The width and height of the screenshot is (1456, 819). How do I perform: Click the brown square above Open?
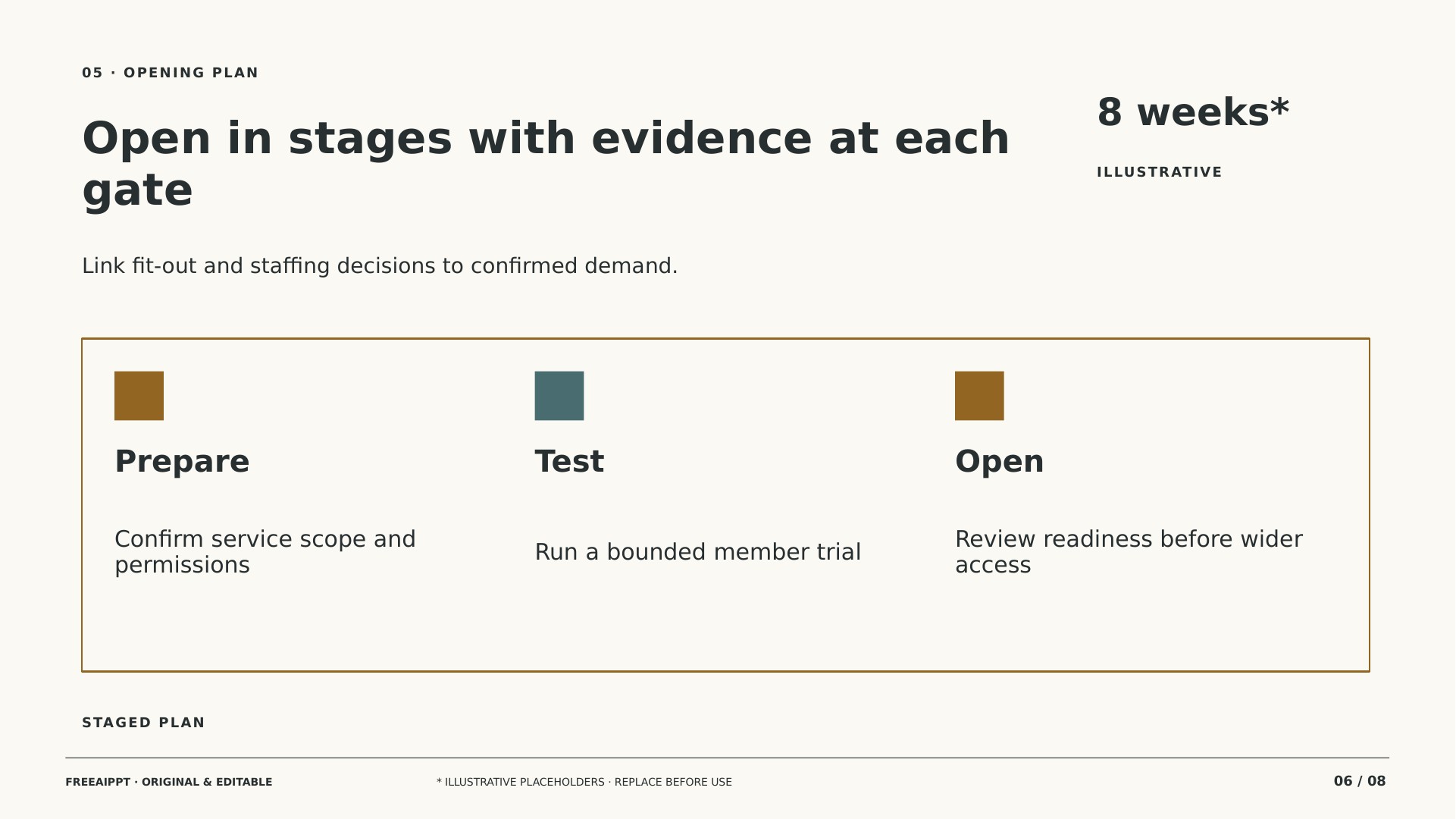[x=979, y=396]
